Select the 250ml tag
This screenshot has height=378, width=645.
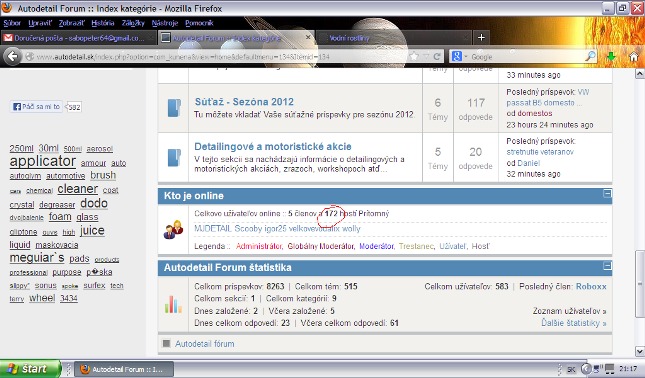(21, 148)
